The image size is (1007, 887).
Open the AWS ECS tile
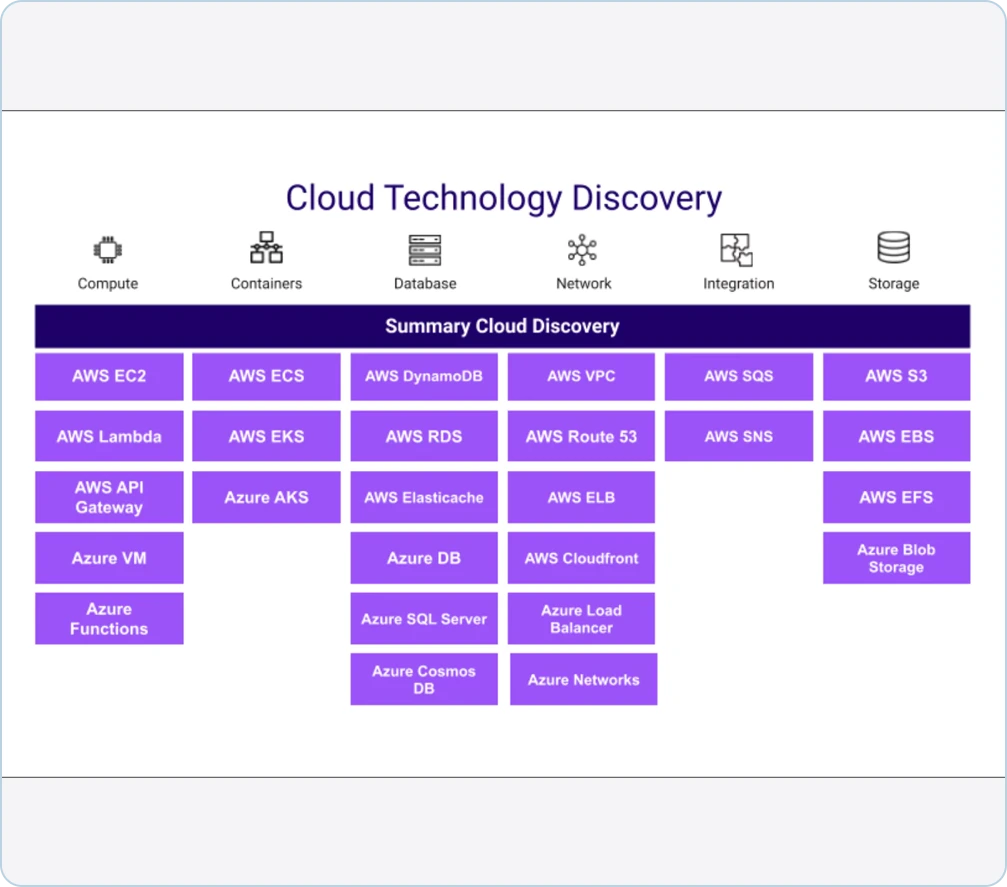click(x=267, y=376)
